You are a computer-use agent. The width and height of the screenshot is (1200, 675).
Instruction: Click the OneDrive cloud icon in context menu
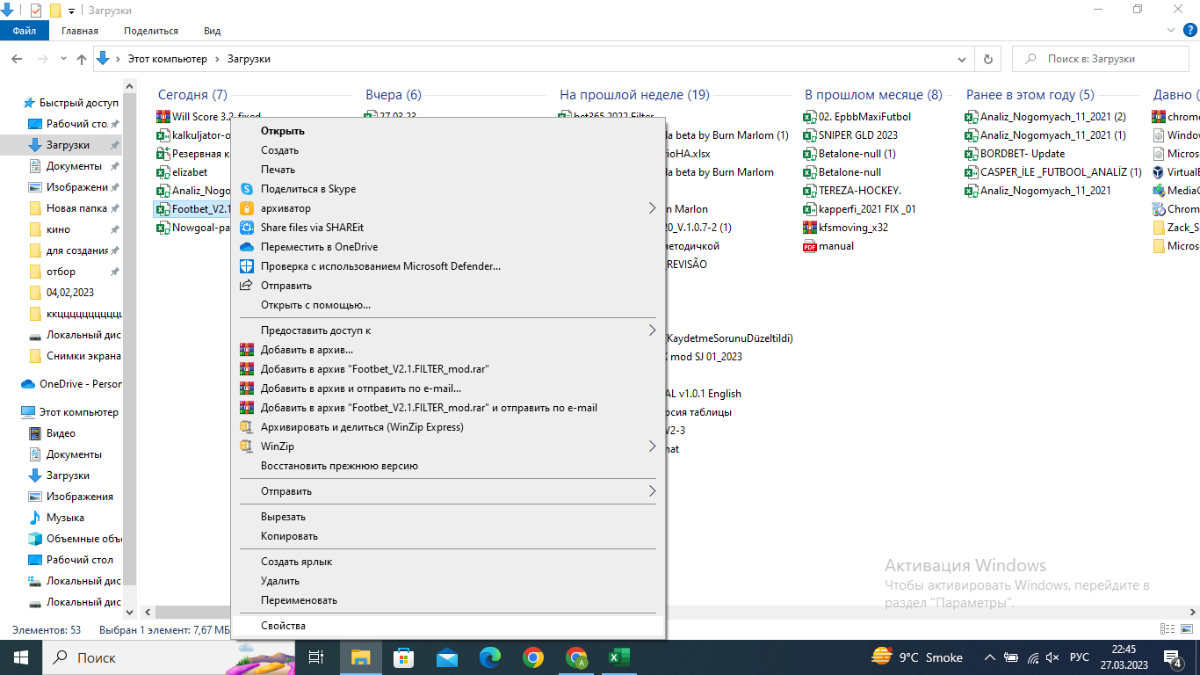coord(247,247)
